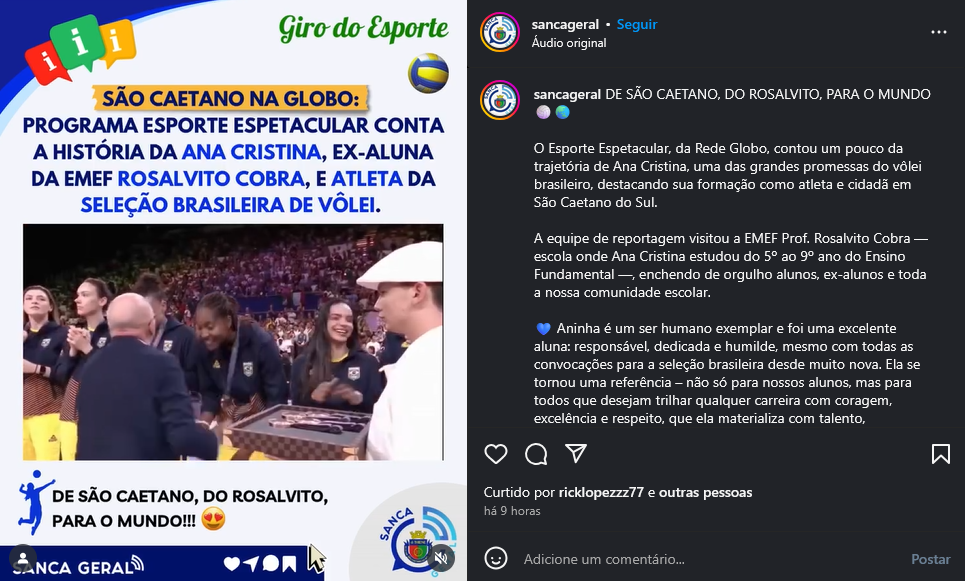Open the emoji picker smiley icon
This screenshot has width=965, height=581.
coord(495,559)
